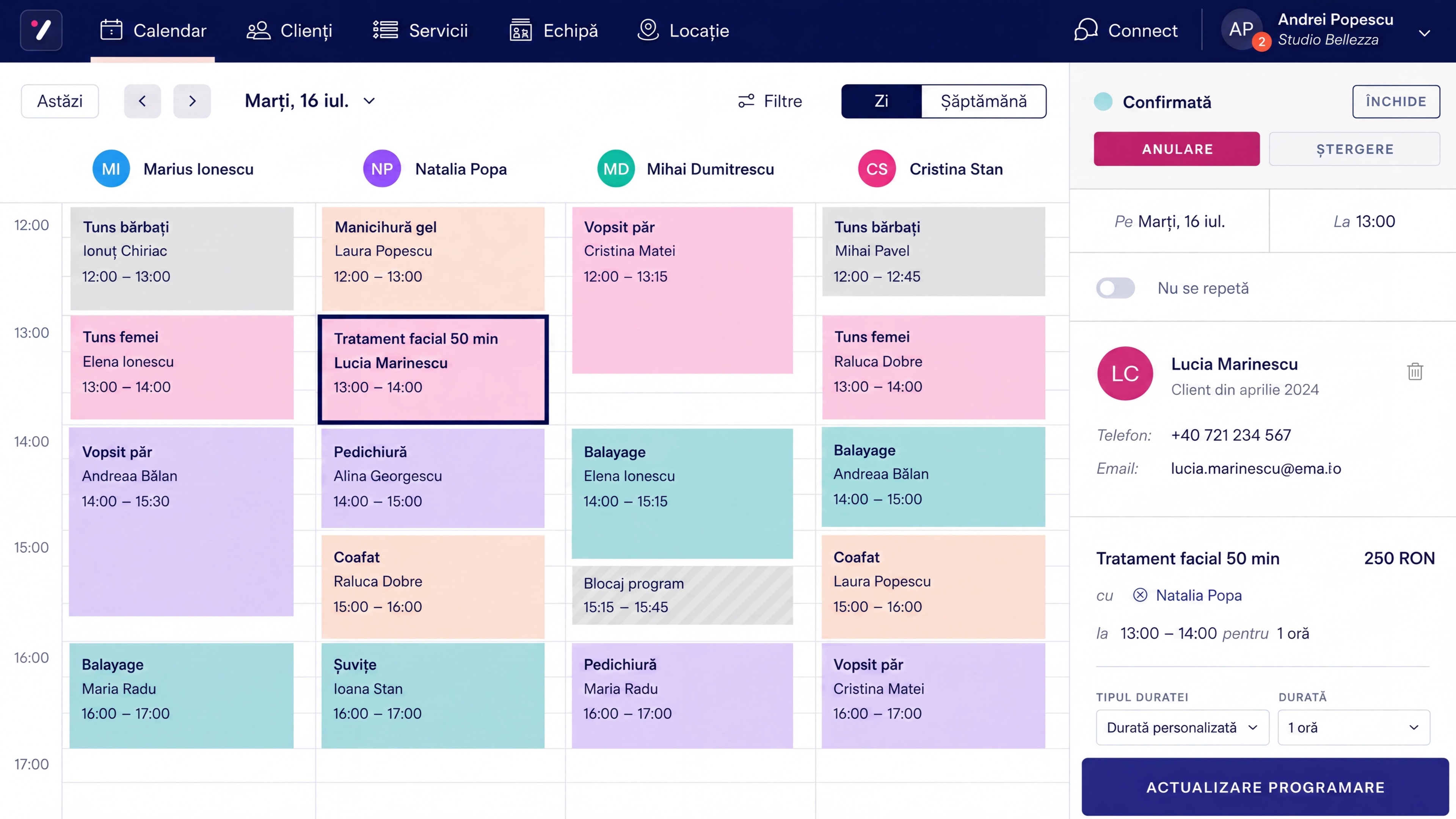Open the Durată personalizată dropdown
This screenshot has height=819, width=1456.
1183,728
